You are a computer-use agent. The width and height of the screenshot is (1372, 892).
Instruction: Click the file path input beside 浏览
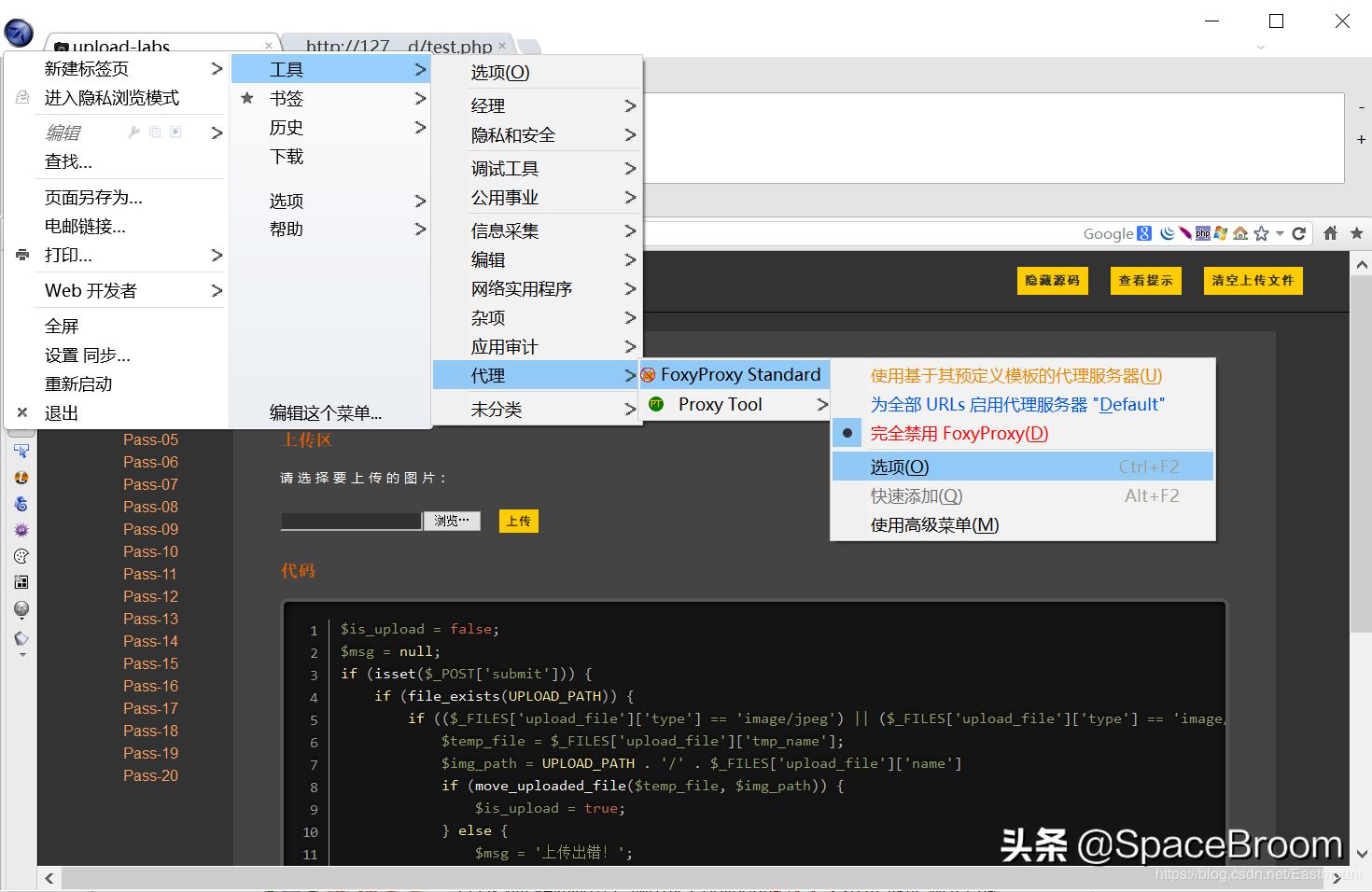pyautogui.click(x=350, y=520)
